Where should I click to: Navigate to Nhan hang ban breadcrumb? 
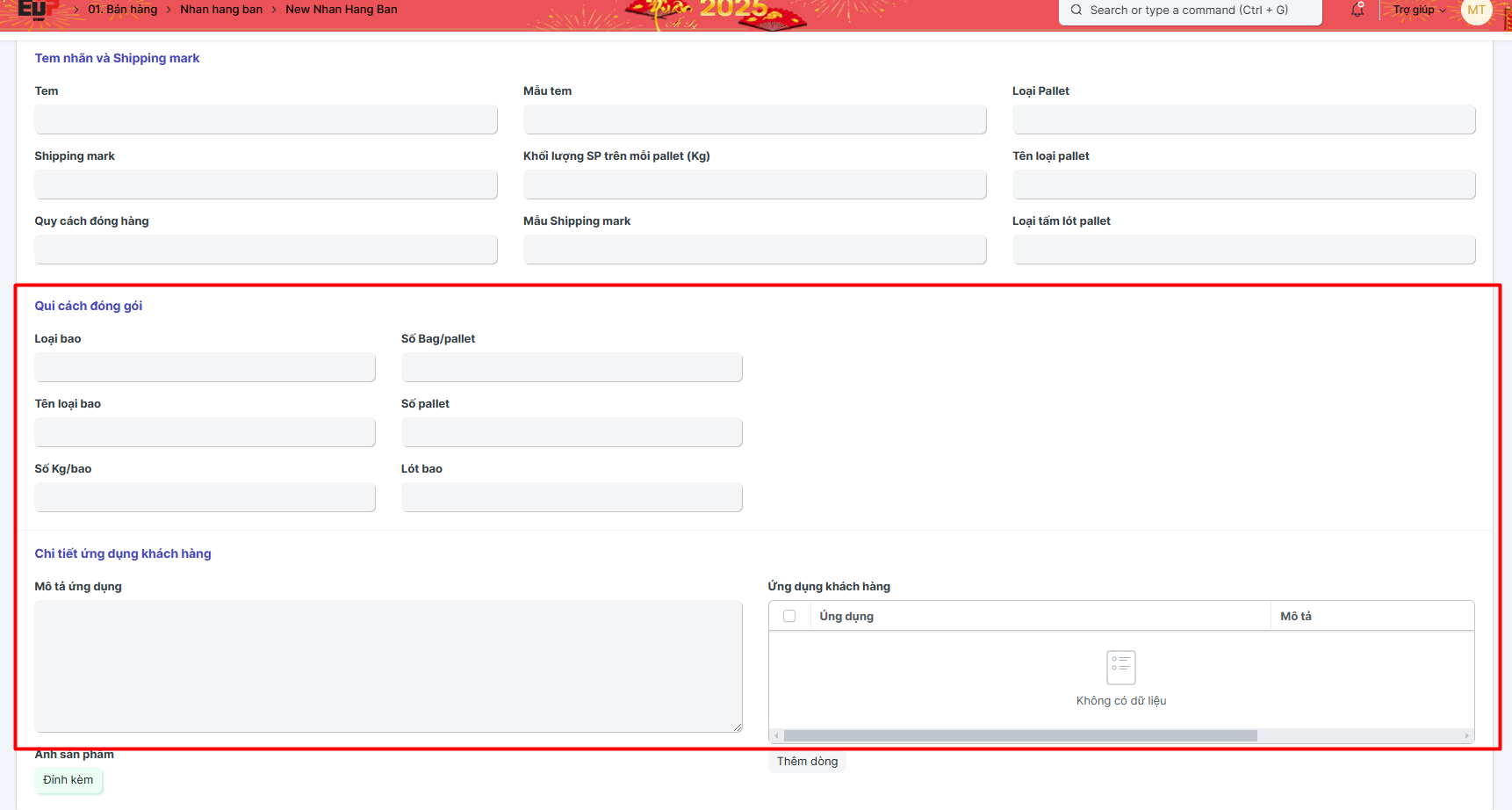pos(221,10)
